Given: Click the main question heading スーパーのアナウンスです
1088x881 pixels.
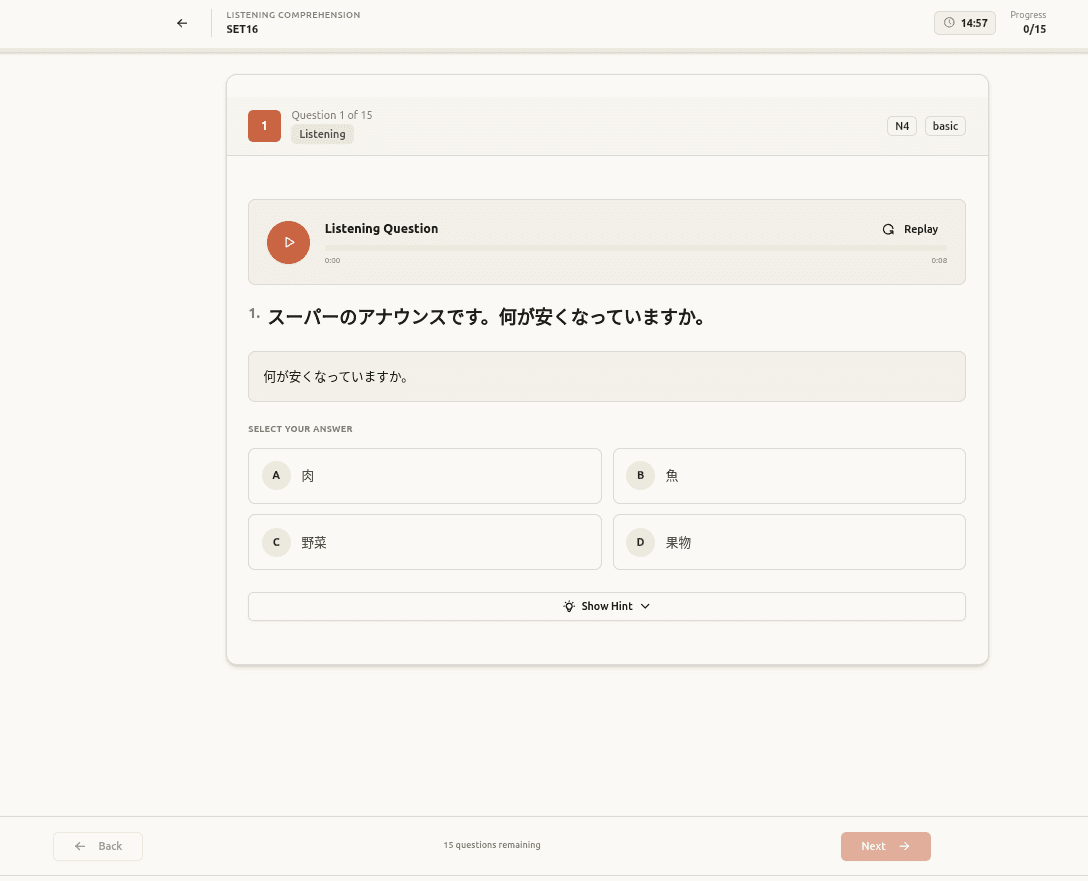Looking at the screenshot, I should click(x=486, y=317).
